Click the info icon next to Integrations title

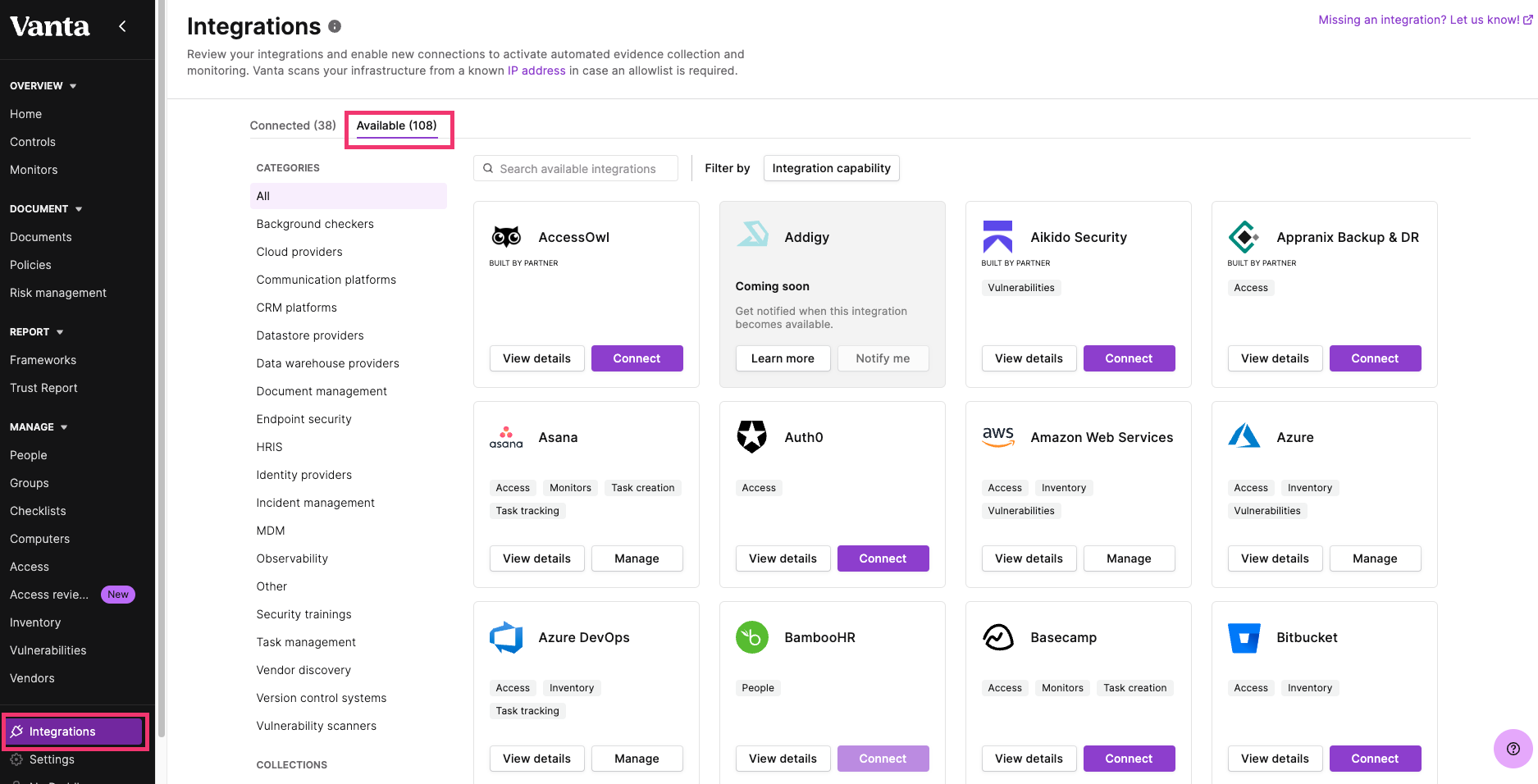pyautogui.click(x=335, y=26)
